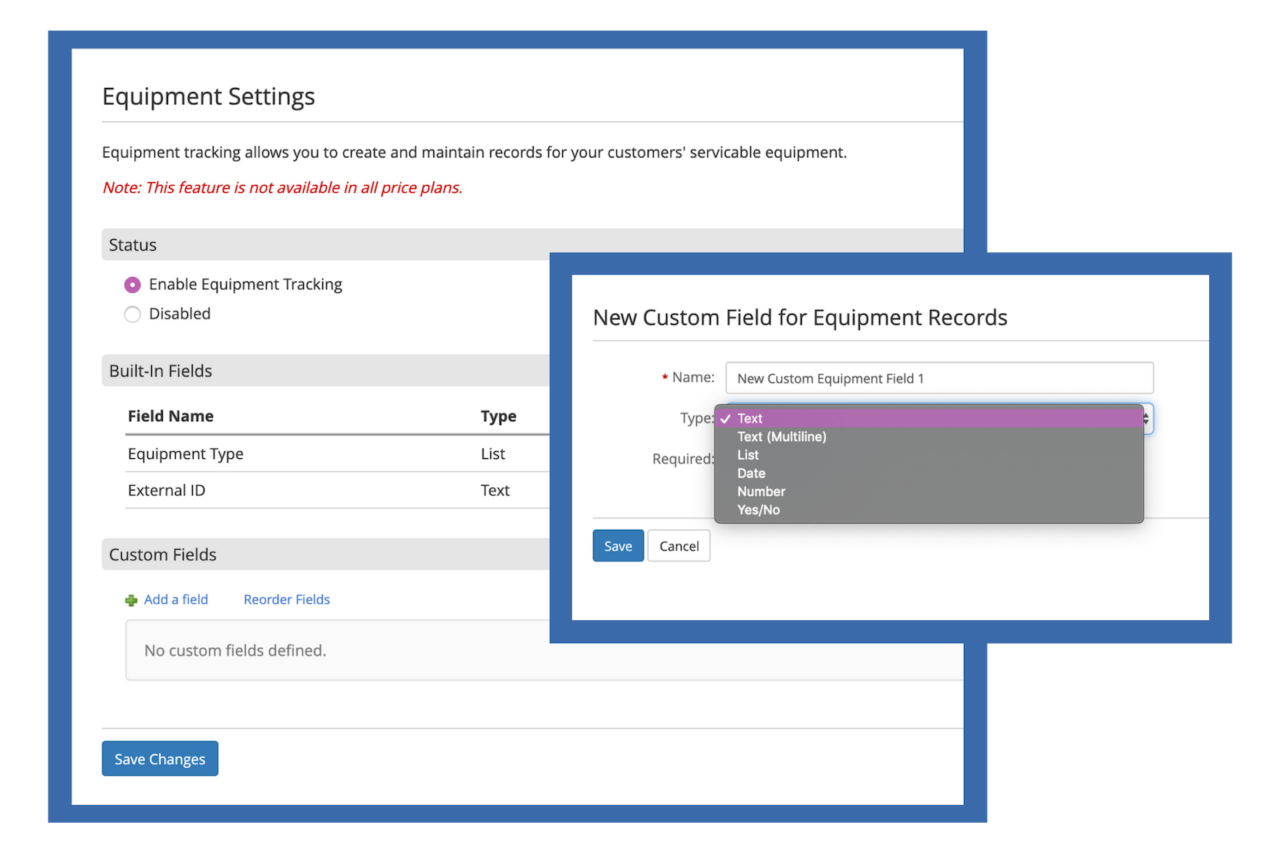Choose Text from the Type dropdown

pyautogui.click(x=750, y=418)
